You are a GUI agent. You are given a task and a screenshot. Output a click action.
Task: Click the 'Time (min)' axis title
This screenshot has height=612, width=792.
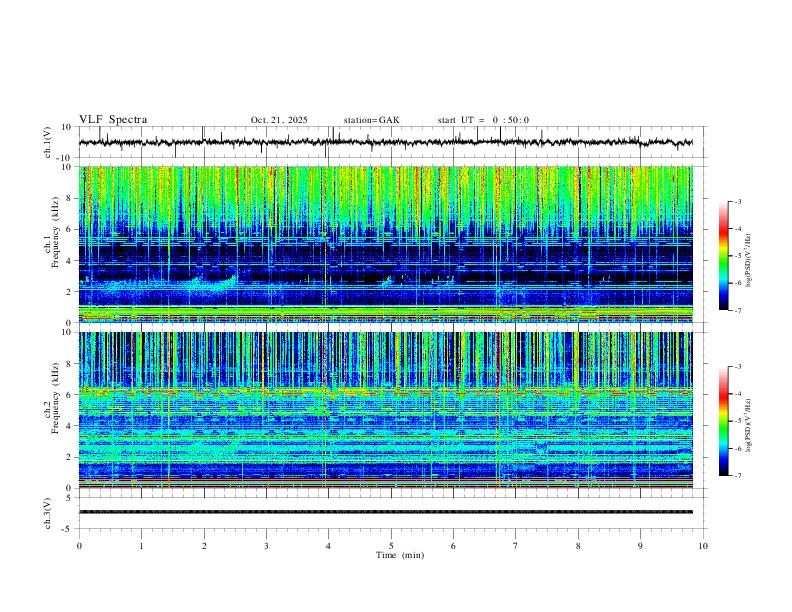[400, 555]
